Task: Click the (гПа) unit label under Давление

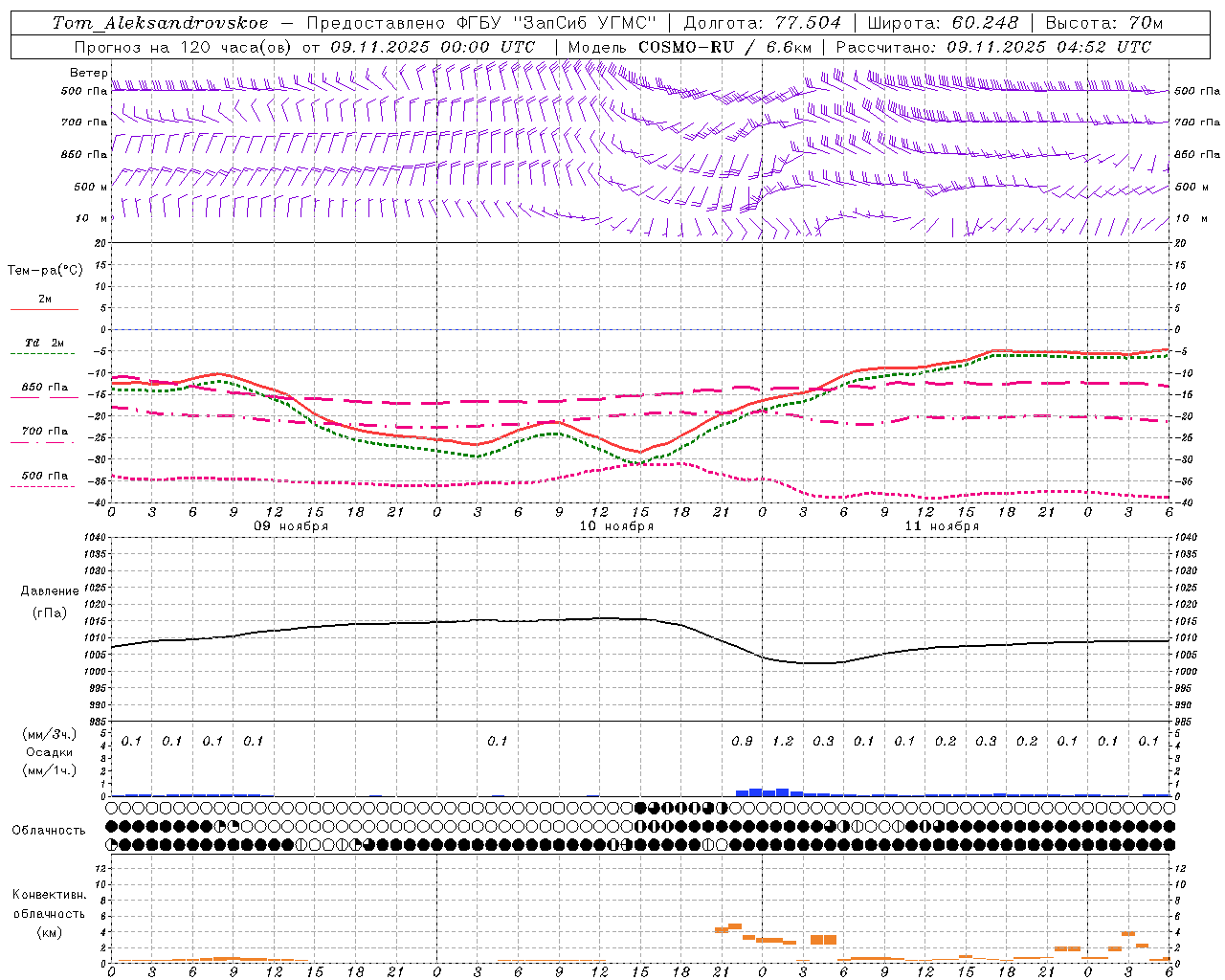Action: (x=50, y=612)
